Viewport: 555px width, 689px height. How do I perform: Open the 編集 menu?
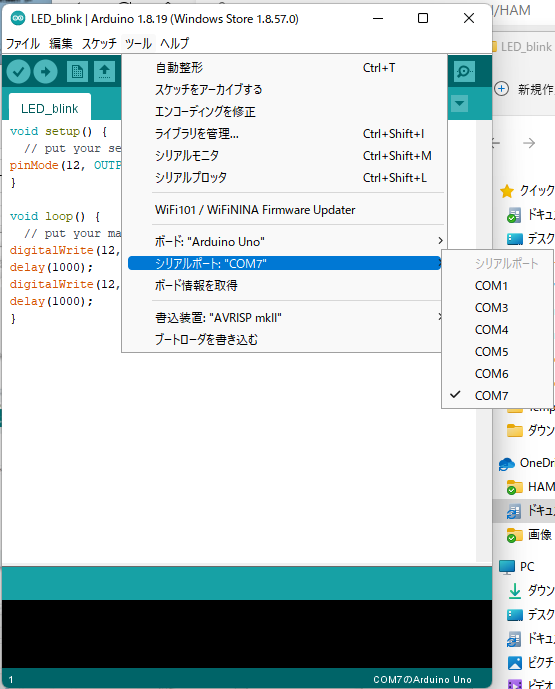pos(61,43)
